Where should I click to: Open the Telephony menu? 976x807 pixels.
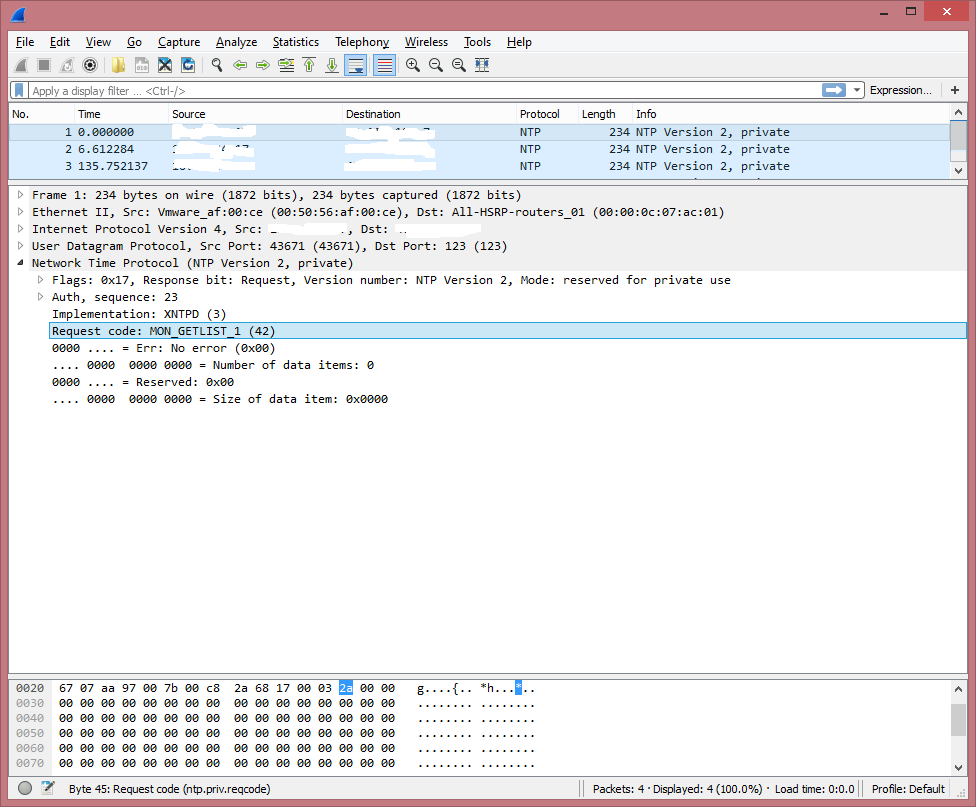point(362,42)
